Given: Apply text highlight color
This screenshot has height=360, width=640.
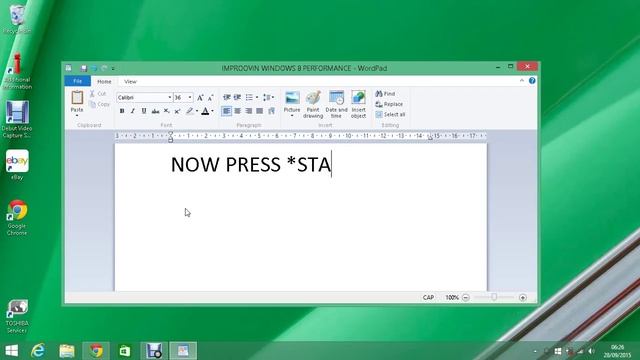Looking at the screenshot, I should pyautogui.click(x=189, y=111).
